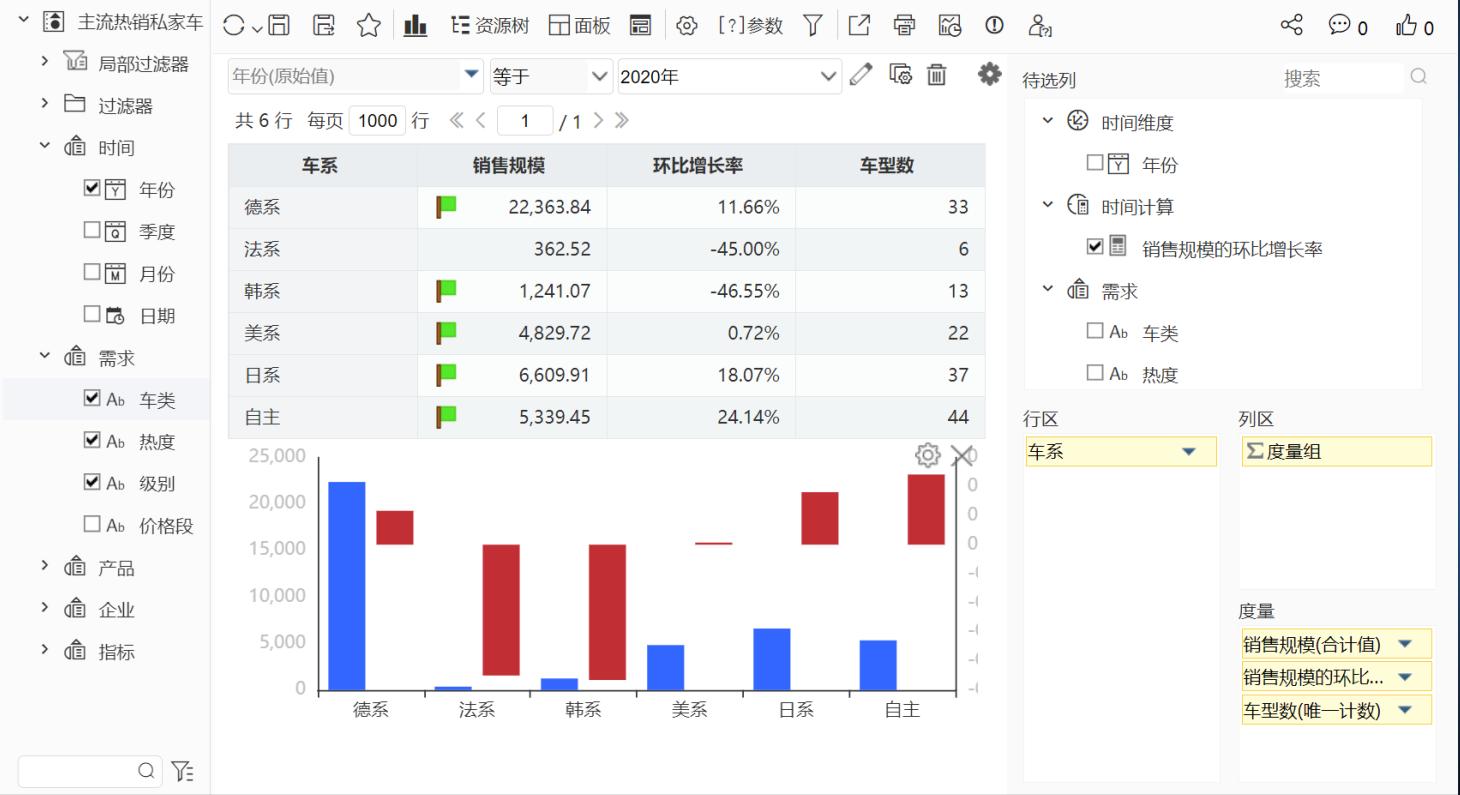Collapse the 时间 node in the left tree
The height and width of the screenshot is (795, 1460).
point(44,146)
